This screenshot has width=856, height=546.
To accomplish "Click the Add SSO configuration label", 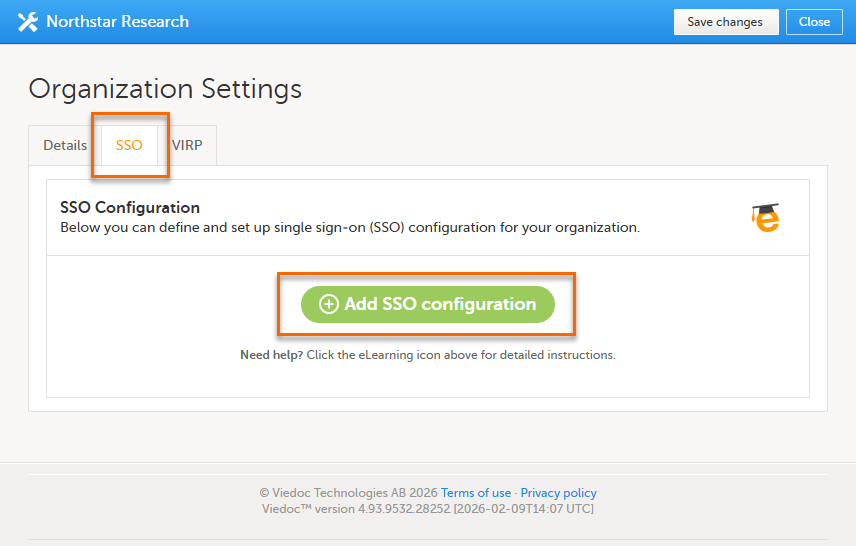I will pyautogui.click(x=440, y=304).
